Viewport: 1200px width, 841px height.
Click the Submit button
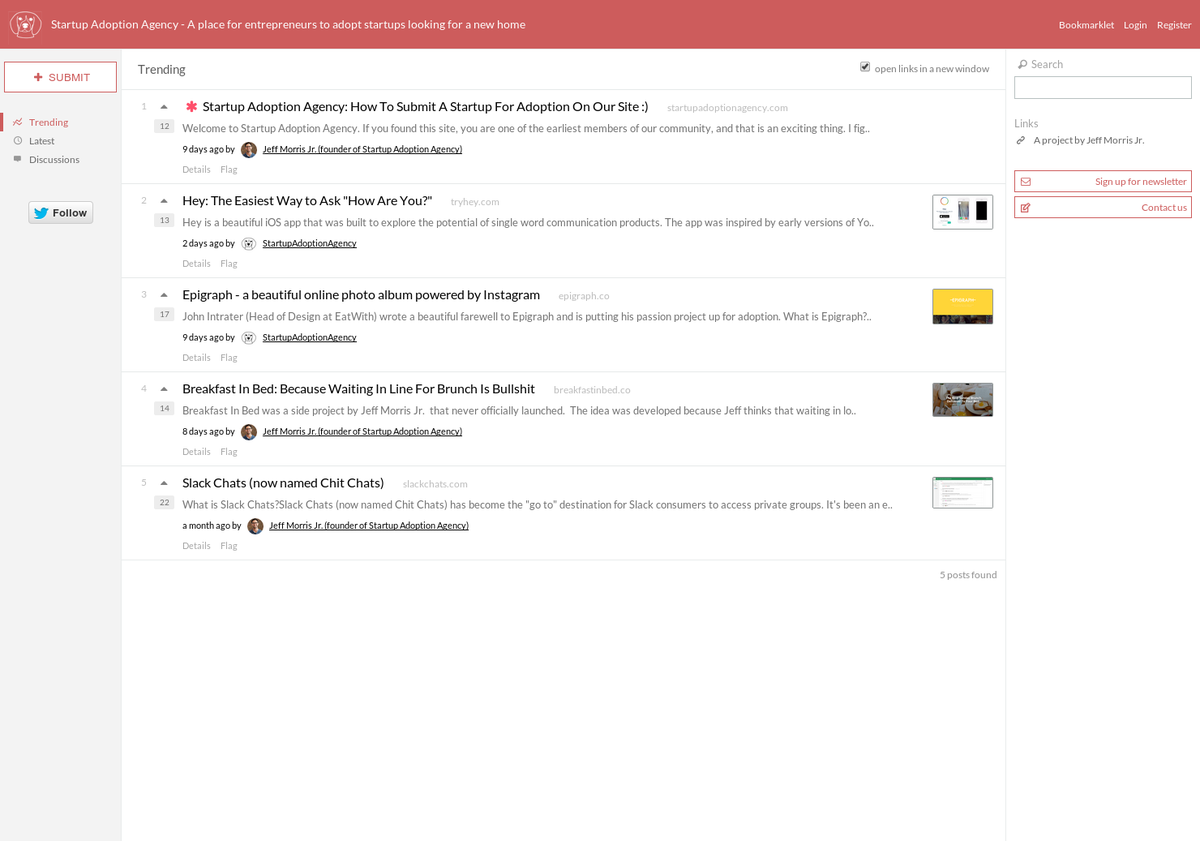coord(60,77)
